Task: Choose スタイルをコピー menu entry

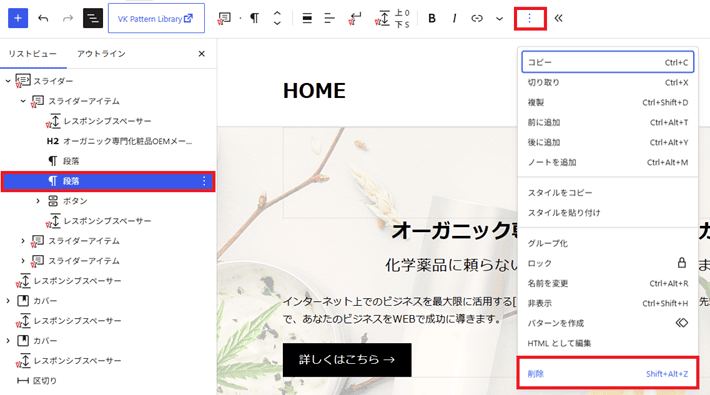Action: pos(608,193)
